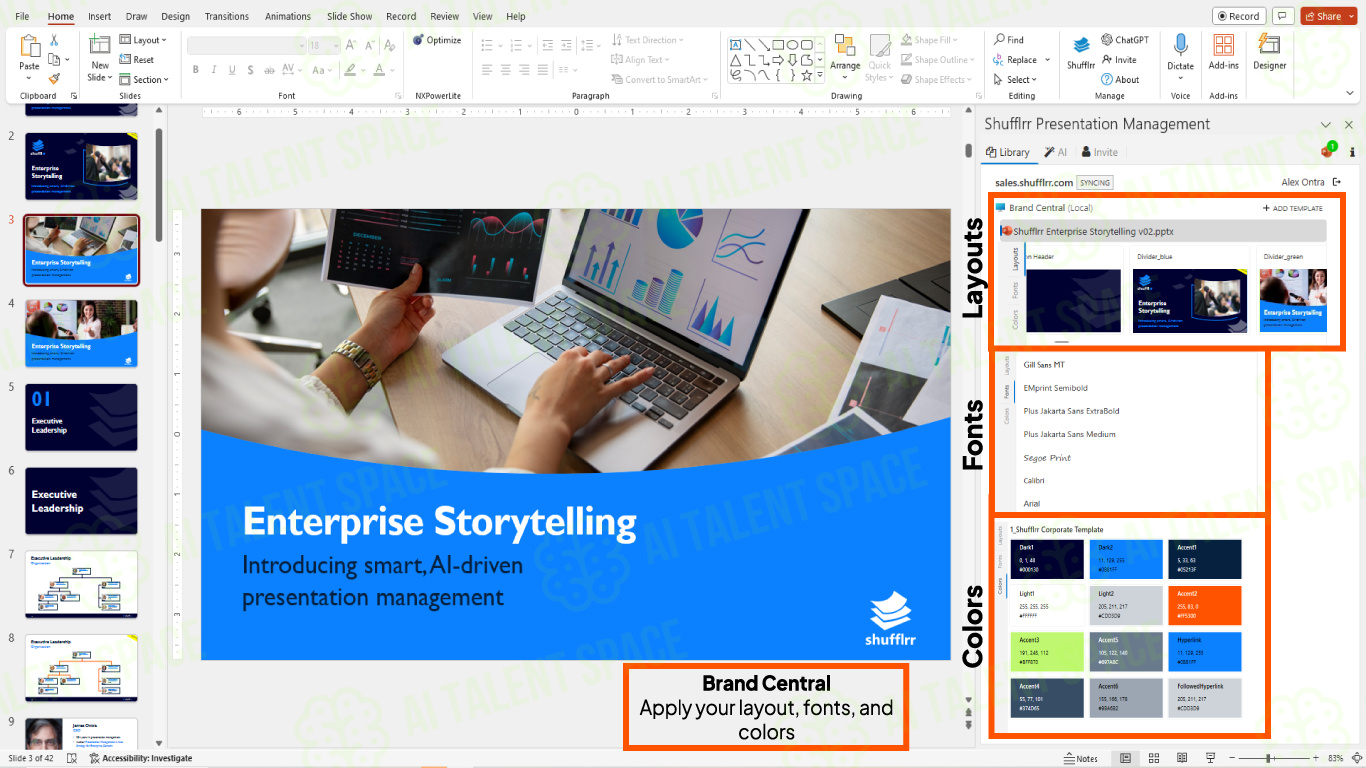The height and width of the screenshot is (768, 1366).
Task: Activate the Format Painter brush
Action: [x=54, y=78]
